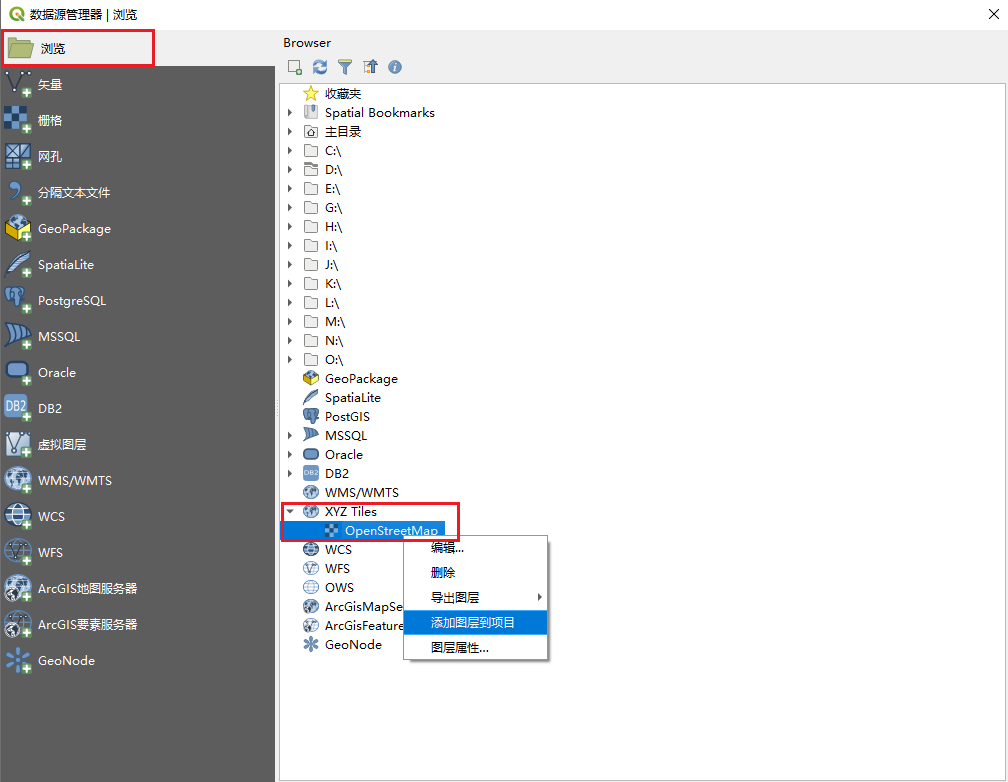
Task: Expand the D:\ drive node
Action: (x=290, y=170)
